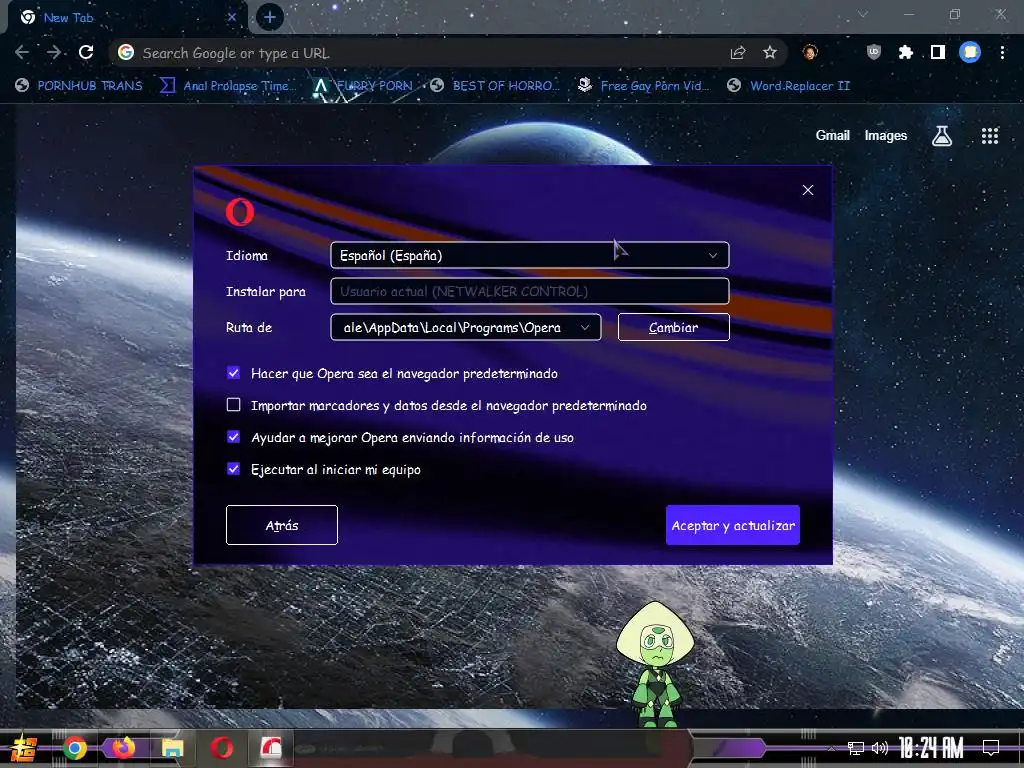This screenshot has height=768, width=1024.
Task: Open File Explorer from the taskbar
Action: [x=172, y=748]
